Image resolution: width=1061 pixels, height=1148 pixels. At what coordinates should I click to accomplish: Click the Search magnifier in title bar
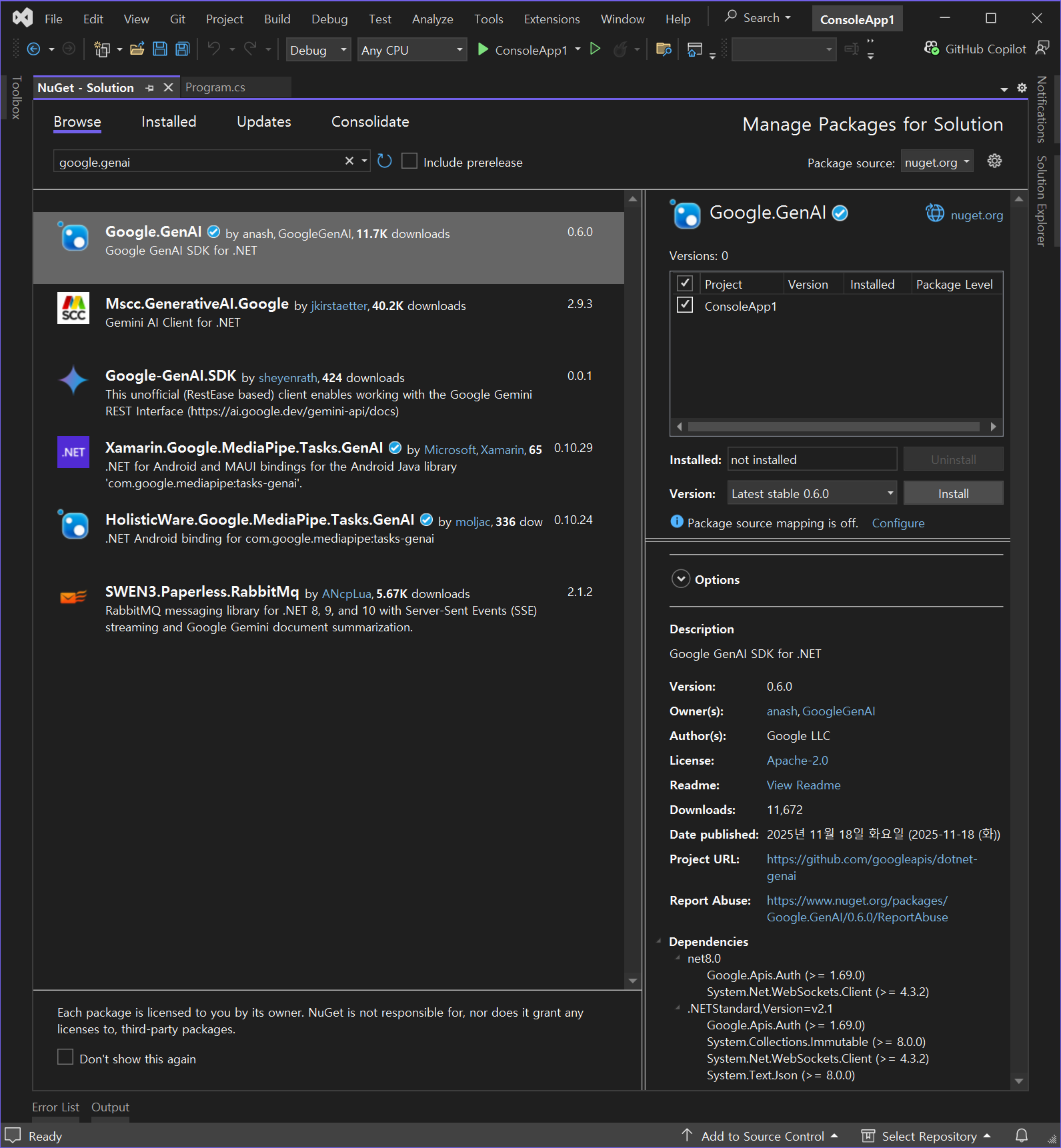click(731, 16)
